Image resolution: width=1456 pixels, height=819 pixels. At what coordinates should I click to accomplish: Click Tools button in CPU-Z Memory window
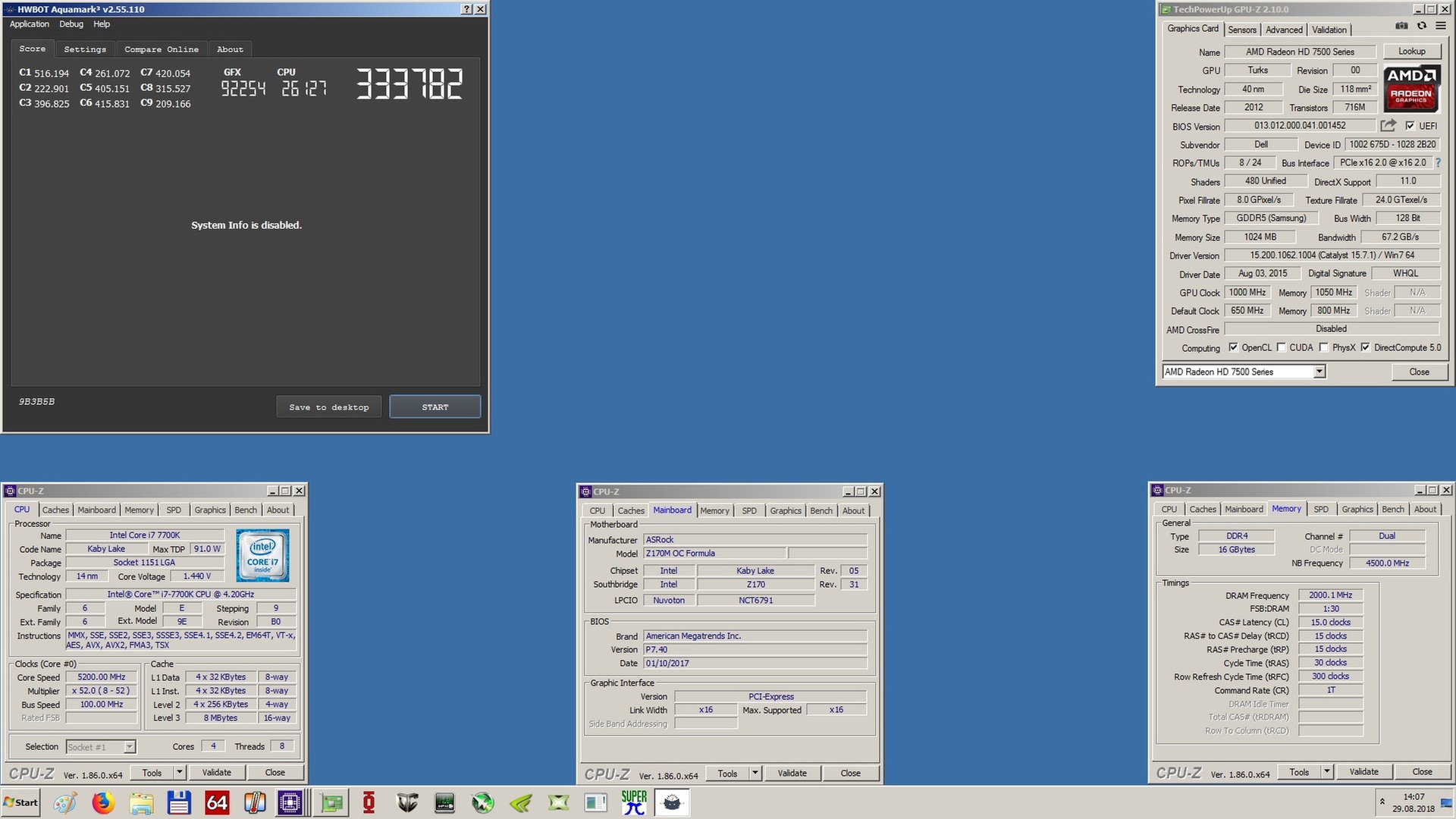tap(1299, 772)
